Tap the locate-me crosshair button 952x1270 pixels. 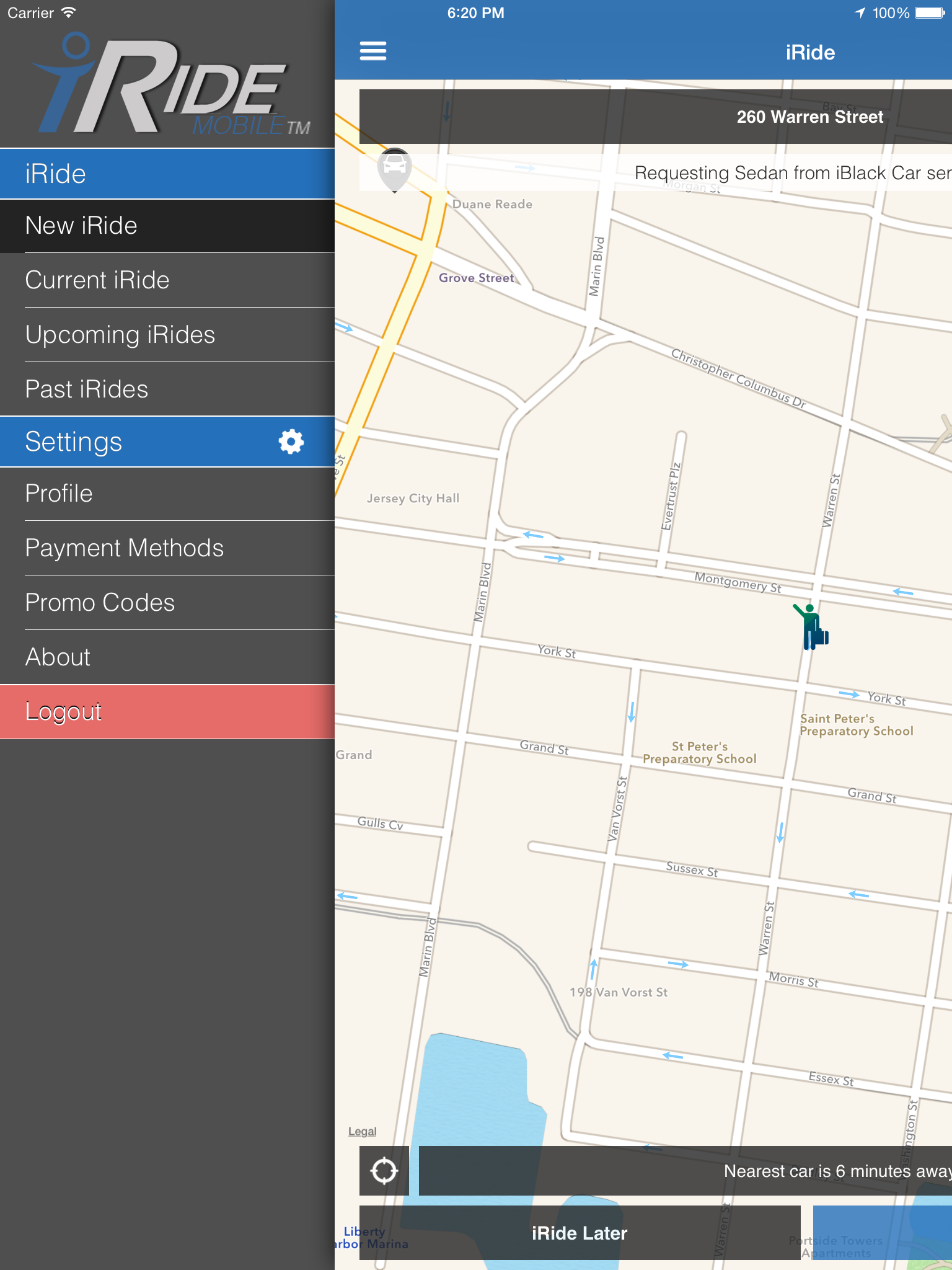(x=384, y=1171)
